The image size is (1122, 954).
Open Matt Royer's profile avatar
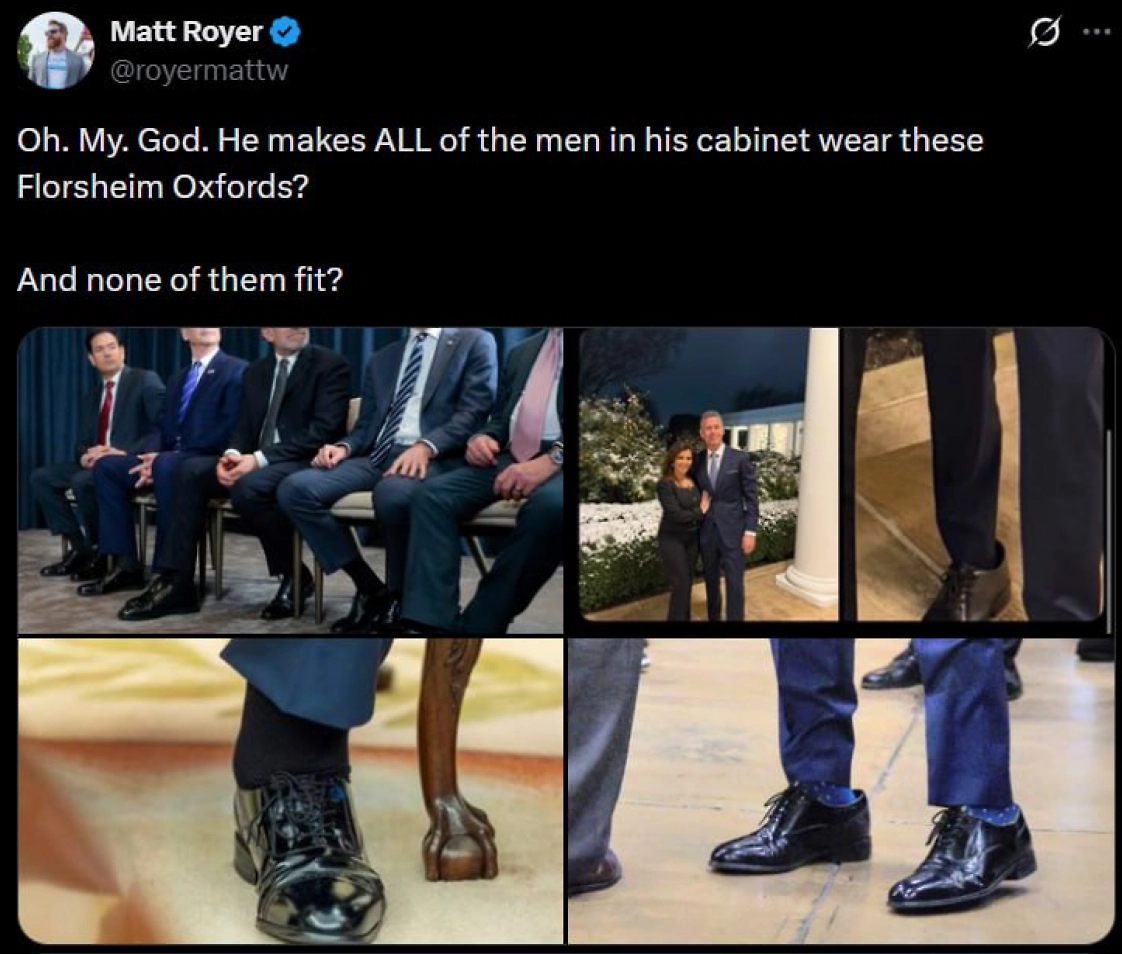[x=55, y=50]
